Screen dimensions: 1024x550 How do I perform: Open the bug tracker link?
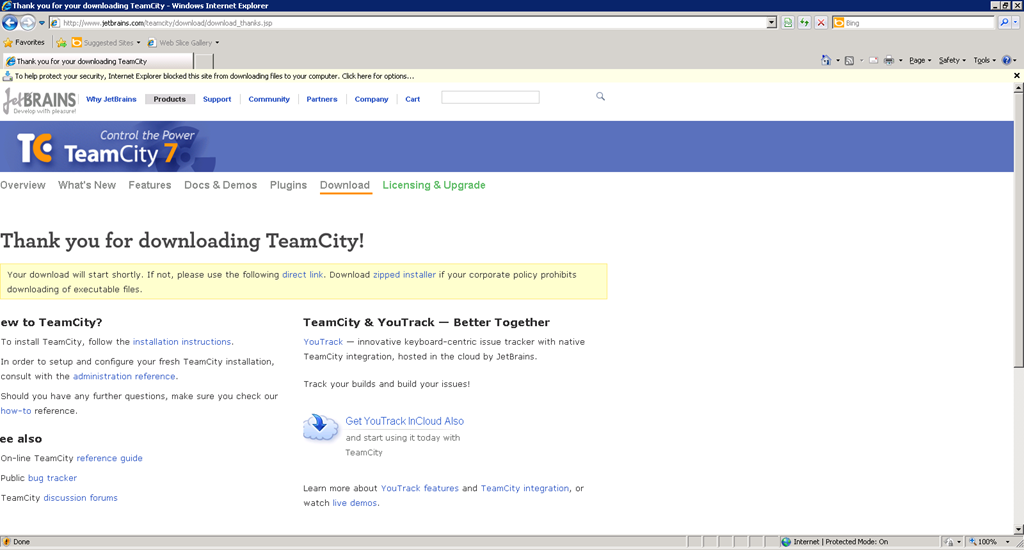click(52, 478)
